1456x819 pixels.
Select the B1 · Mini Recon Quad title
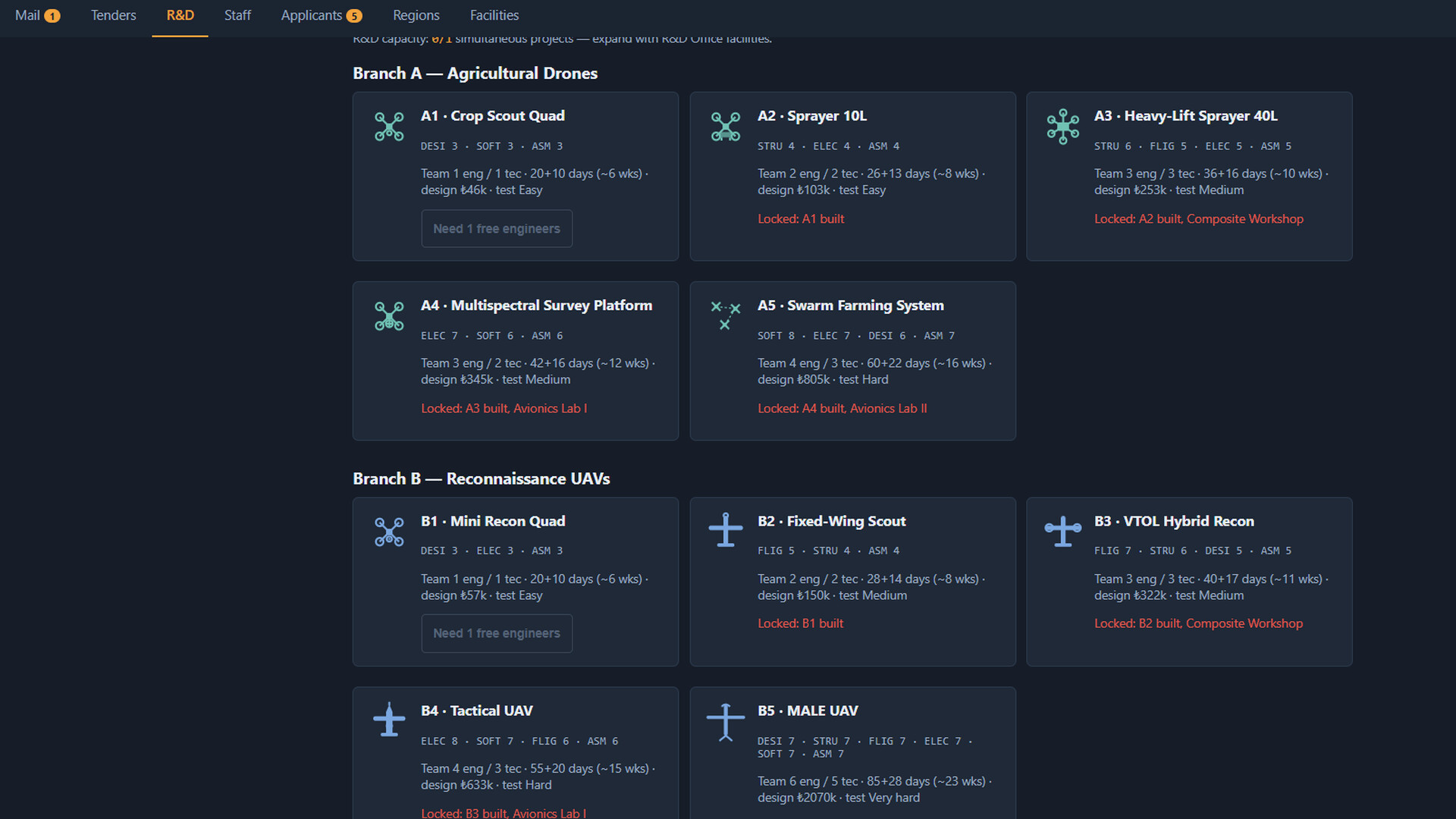coord(493,521)
